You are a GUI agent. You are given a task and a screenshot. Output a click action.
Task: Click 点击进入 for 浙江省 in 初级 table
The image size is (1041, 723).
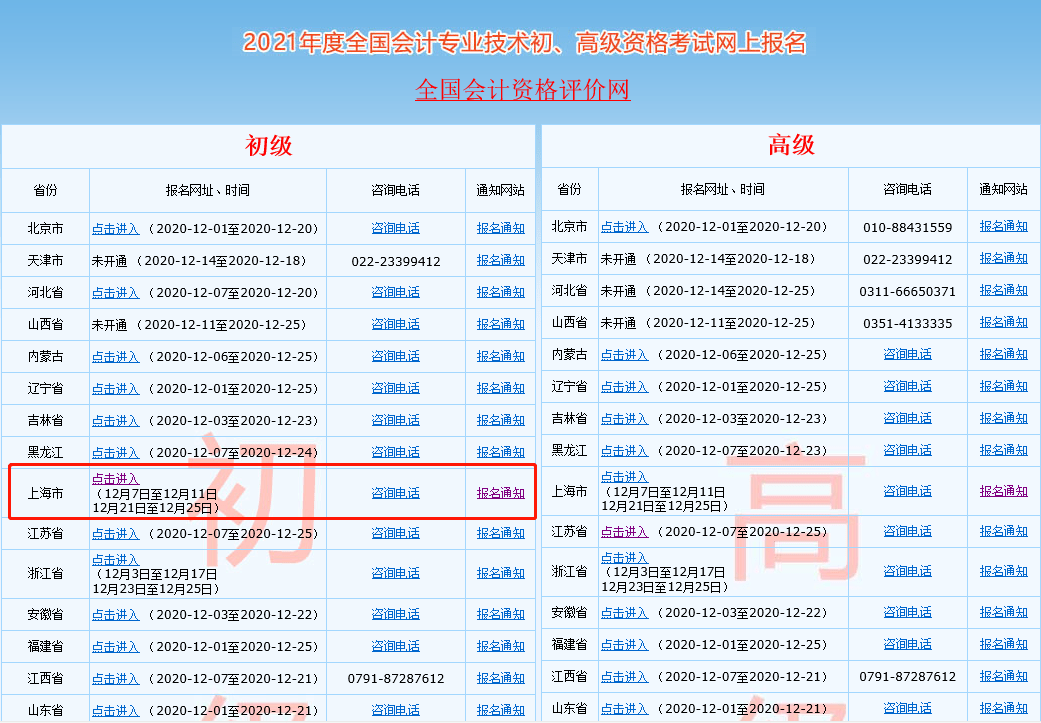pyautogui.click(x=116, y=560)
